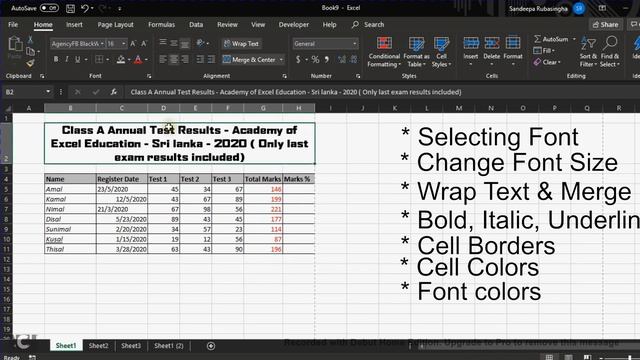
Task: Switch to Insert ribbon tab
Action: (x=74, y=24)
